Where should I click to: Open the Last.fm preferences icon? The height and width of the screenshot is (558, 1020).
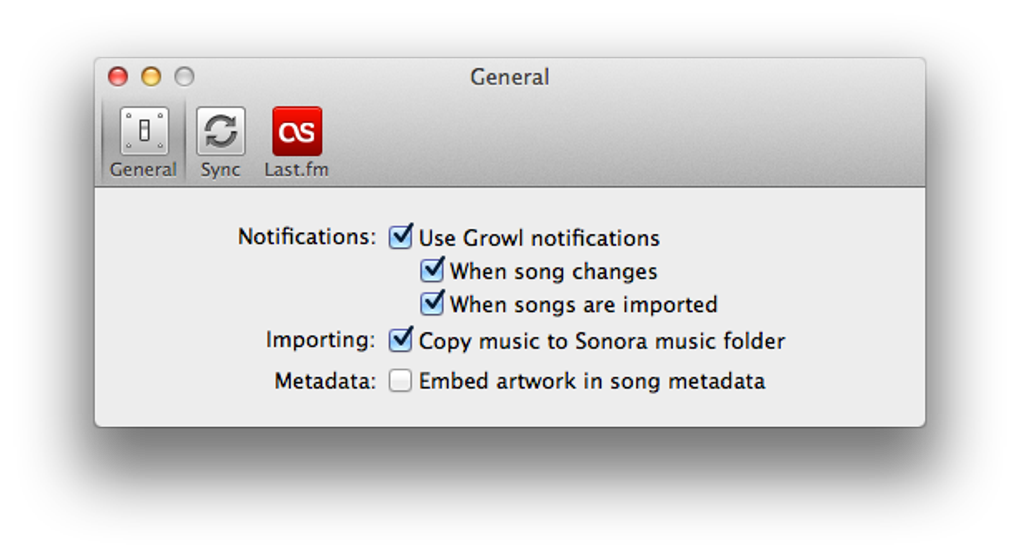point(297,132)
